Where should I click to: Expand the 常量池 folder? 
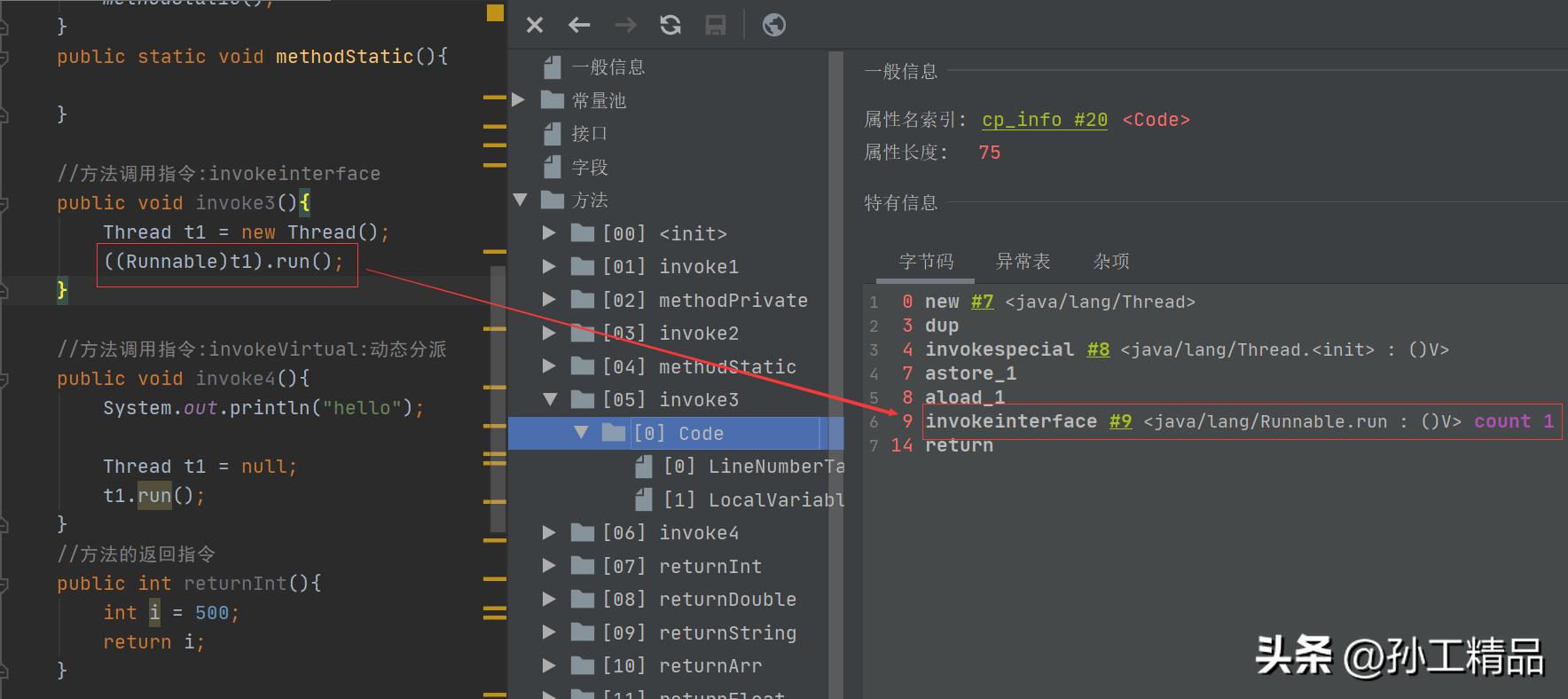(x=519, y=100)
